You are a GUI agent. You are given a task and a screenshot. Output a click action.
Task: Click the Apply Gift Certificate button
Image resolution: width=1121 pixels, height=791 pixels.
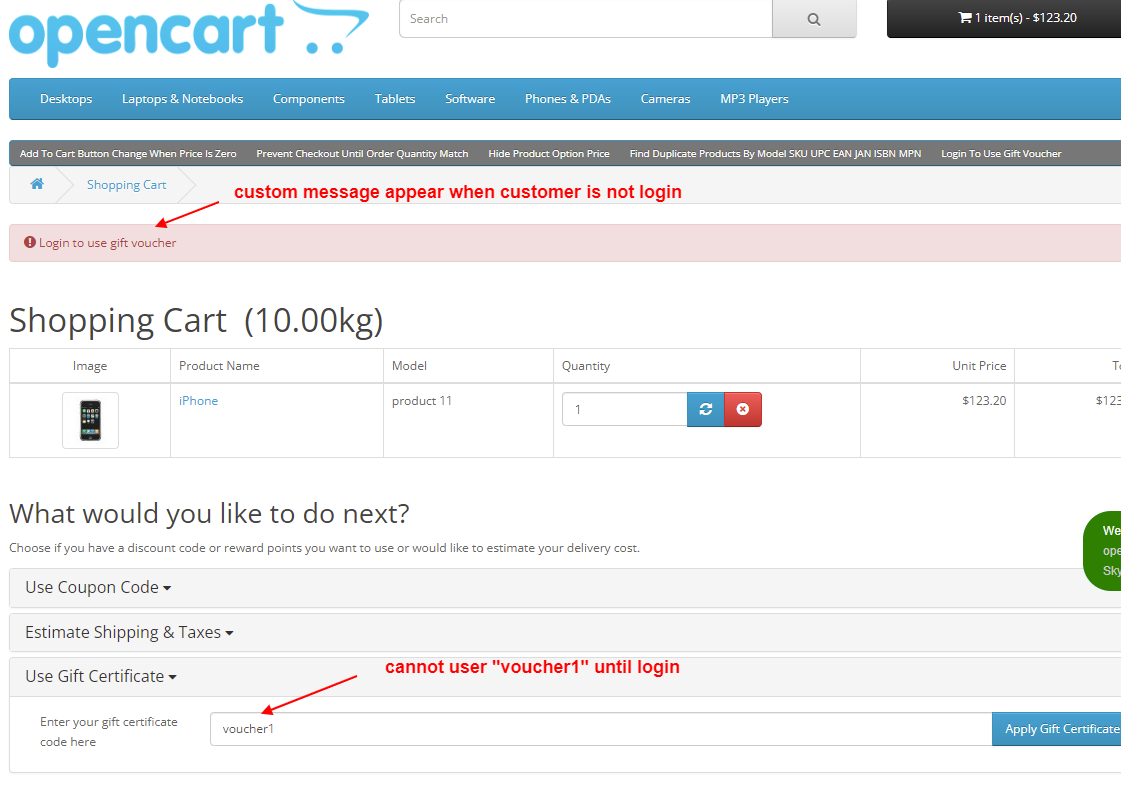pos(1060,729)
